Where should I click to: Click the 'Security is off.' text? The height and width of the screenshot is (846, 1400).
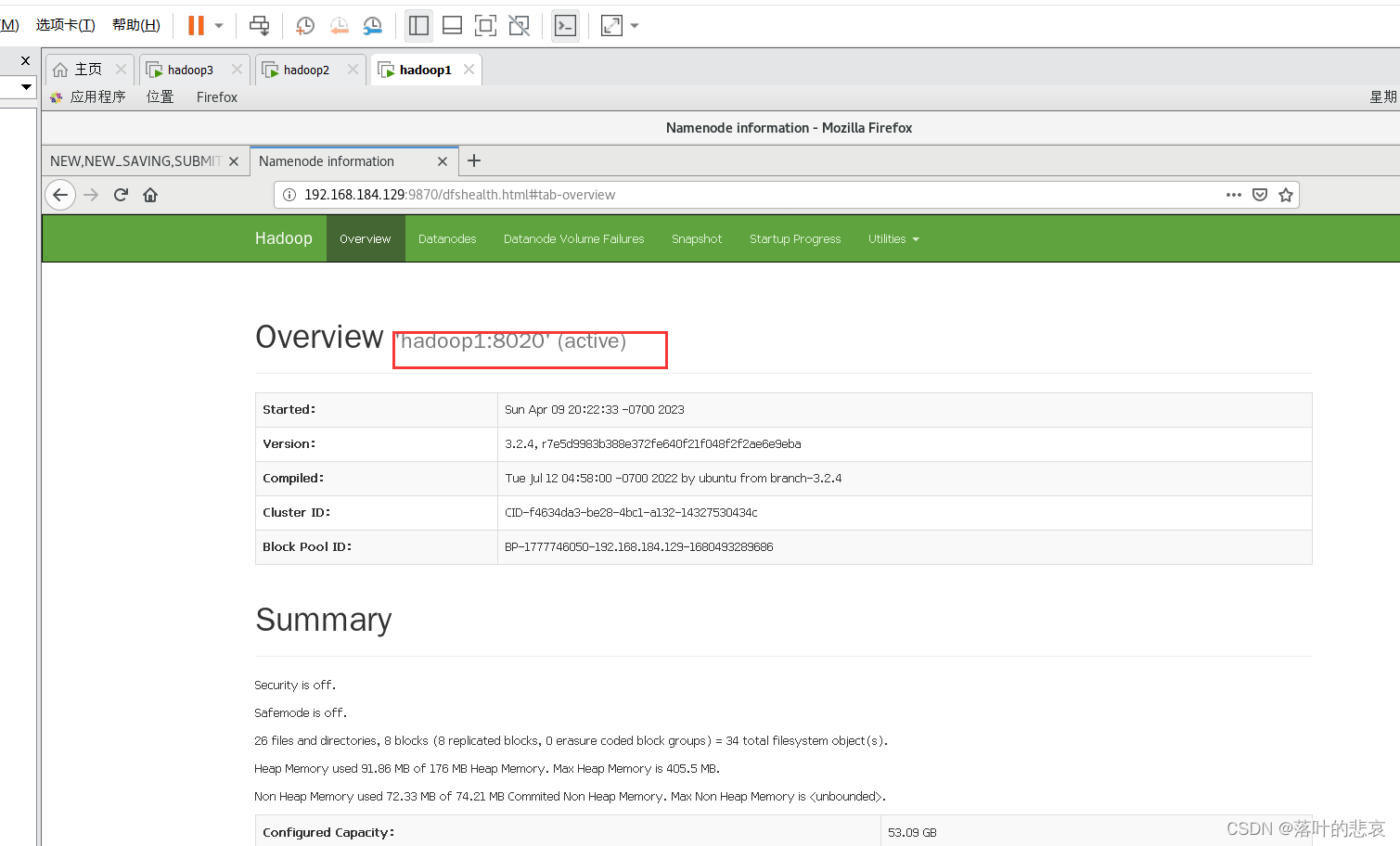(295, 686)
